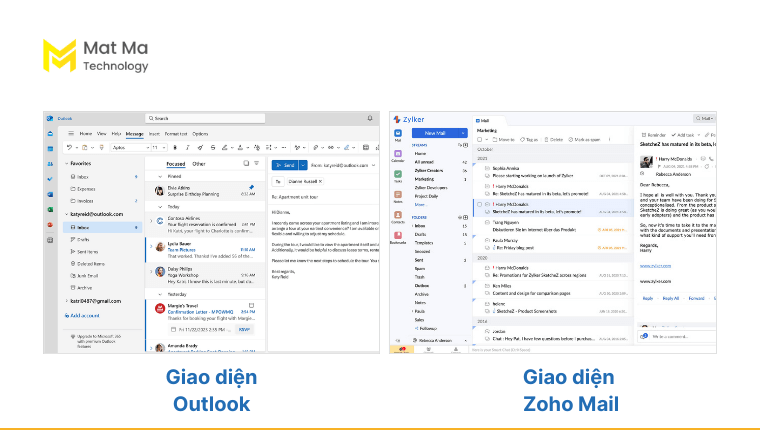Viewport: 760px width, 430px height.
Task: Open Mail module in Outlook left rail
Action: tap(50, 133)
